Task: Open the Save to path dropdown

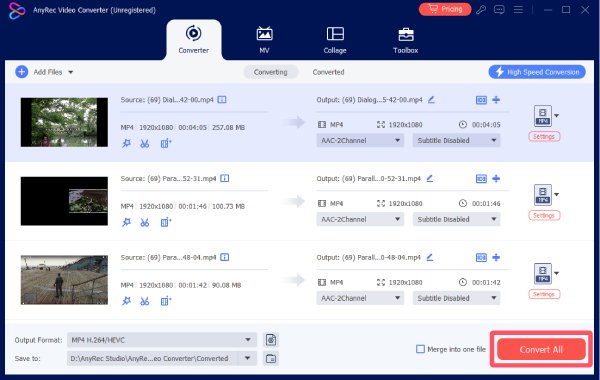Action: point(162,359)
